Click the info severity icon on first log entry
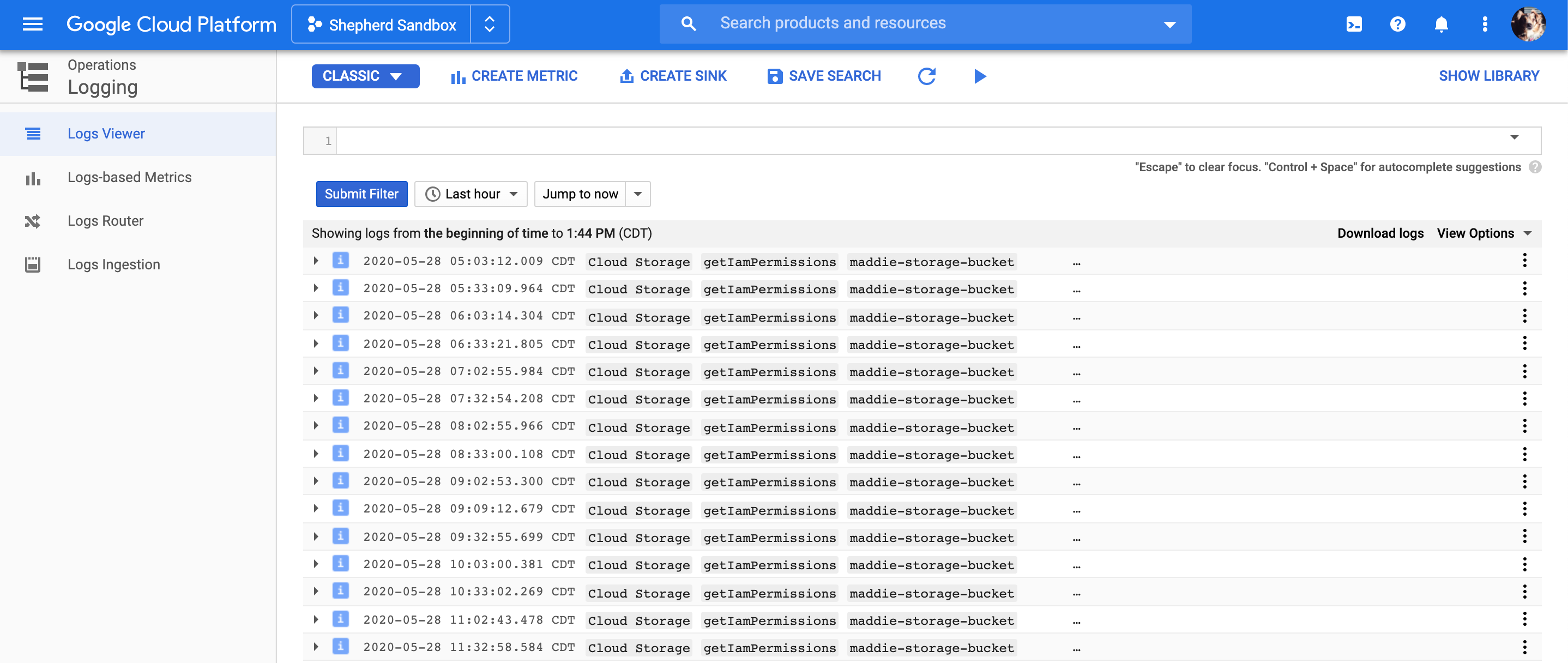The height and width of the screenshot is (663, 1568). click(x=340, y=260)
